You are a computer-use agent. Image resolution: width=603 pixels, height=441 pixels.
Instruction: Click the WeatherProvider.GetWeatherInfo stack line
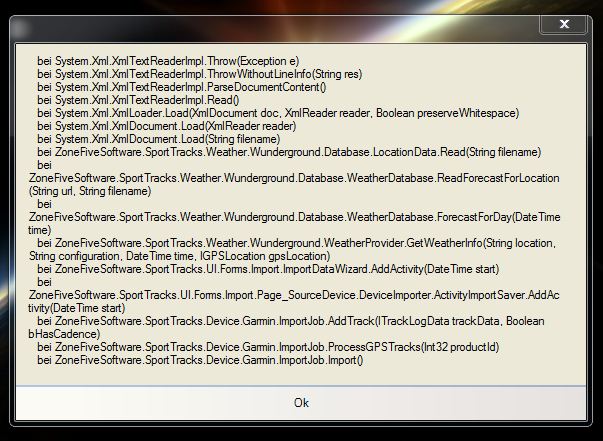(x=297, y=243)
